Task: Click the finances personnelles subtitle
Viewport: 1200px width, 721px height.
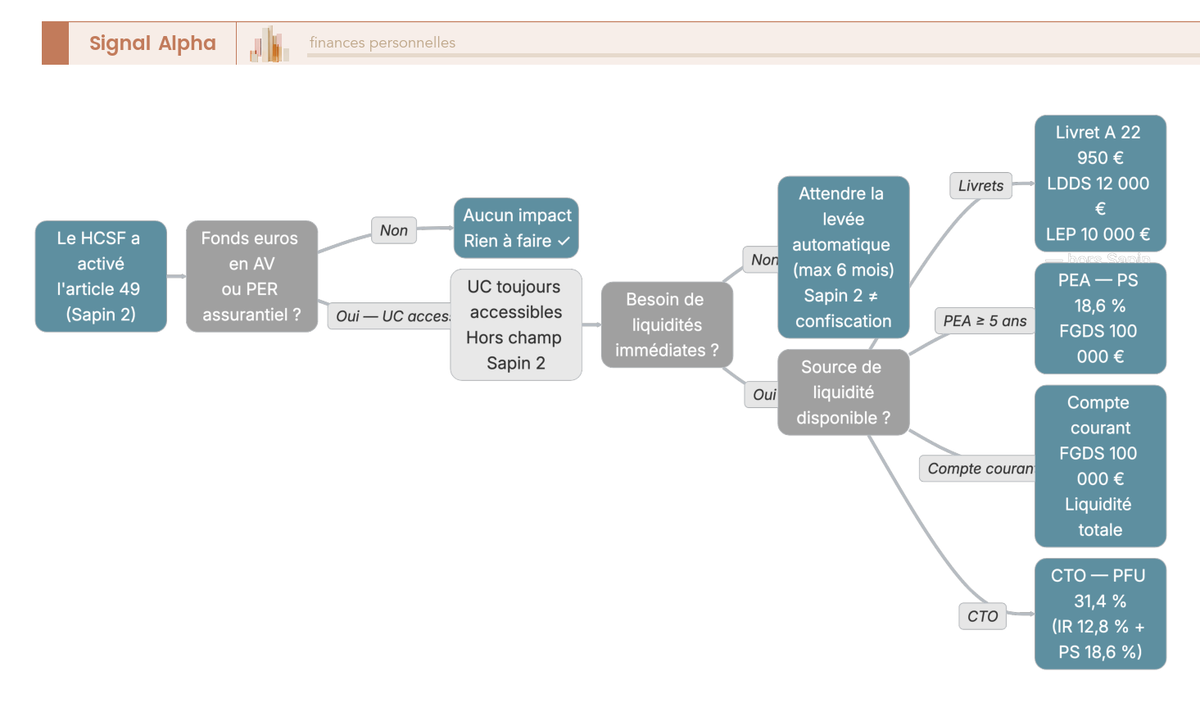Action: coord(382,43)
